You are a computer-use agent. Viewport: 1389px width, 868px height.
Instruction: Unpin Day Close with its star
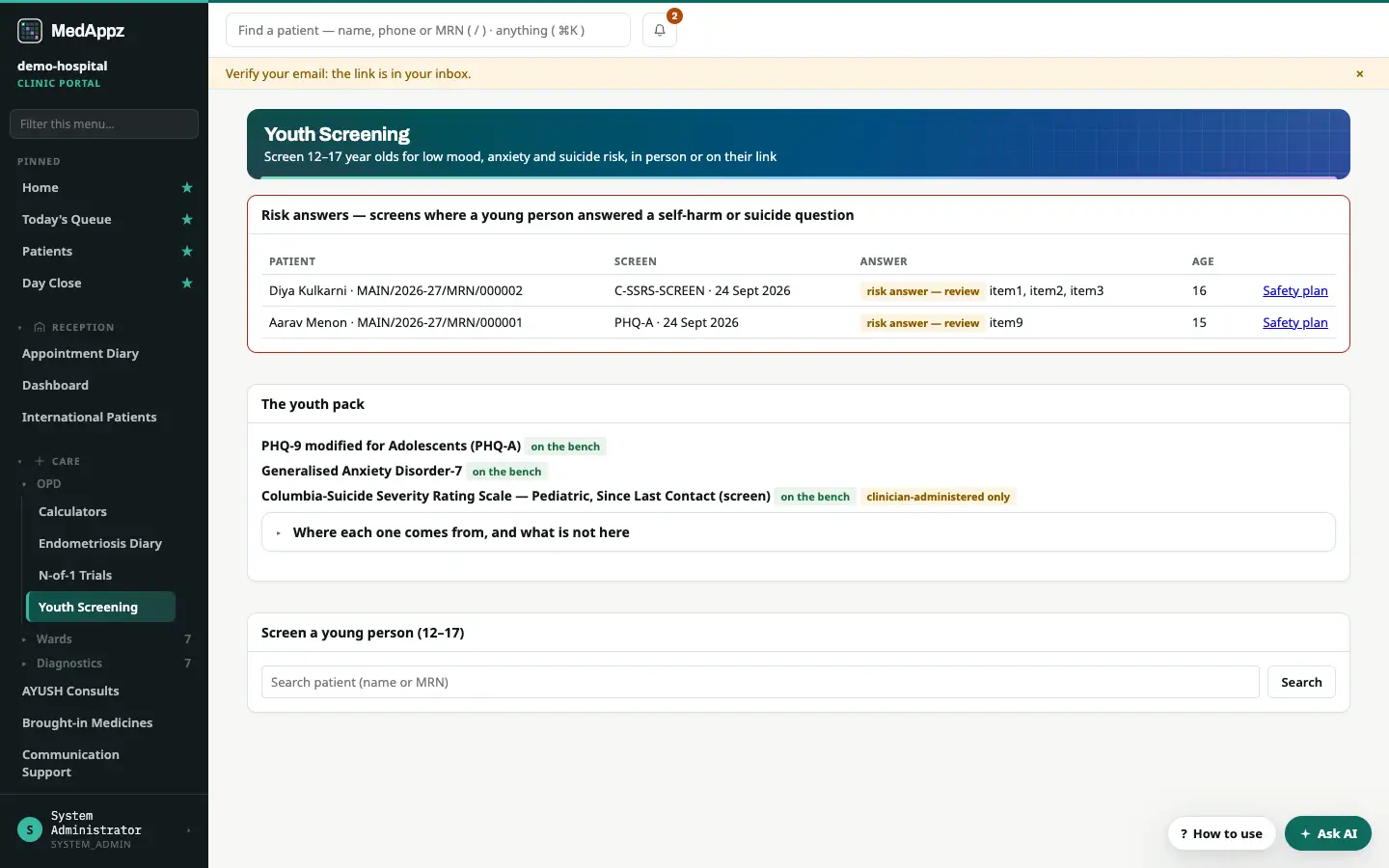pos(187,284)
